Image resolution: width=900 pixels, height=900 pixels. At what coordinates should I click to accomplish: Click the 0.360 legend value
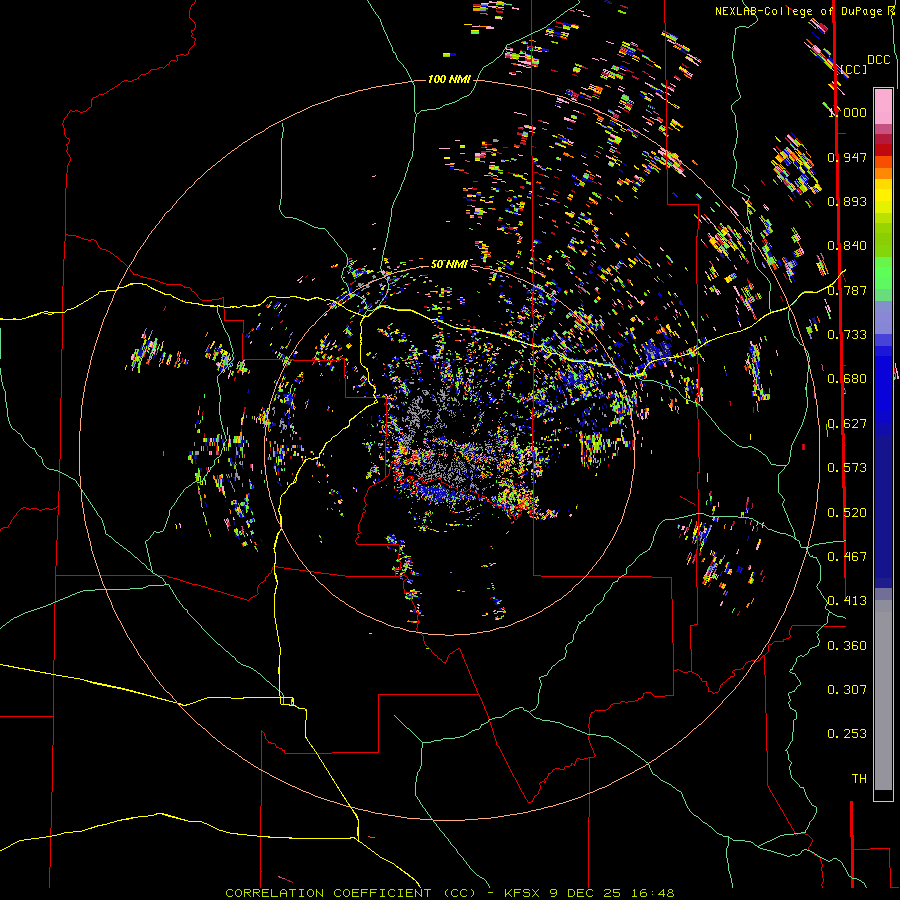847,646
